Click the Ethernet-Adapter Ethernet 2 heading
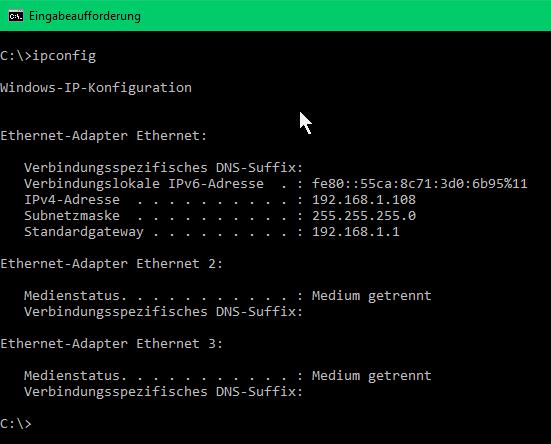The width and height of the screenshot is (551, 444). [x=111, y=263]
